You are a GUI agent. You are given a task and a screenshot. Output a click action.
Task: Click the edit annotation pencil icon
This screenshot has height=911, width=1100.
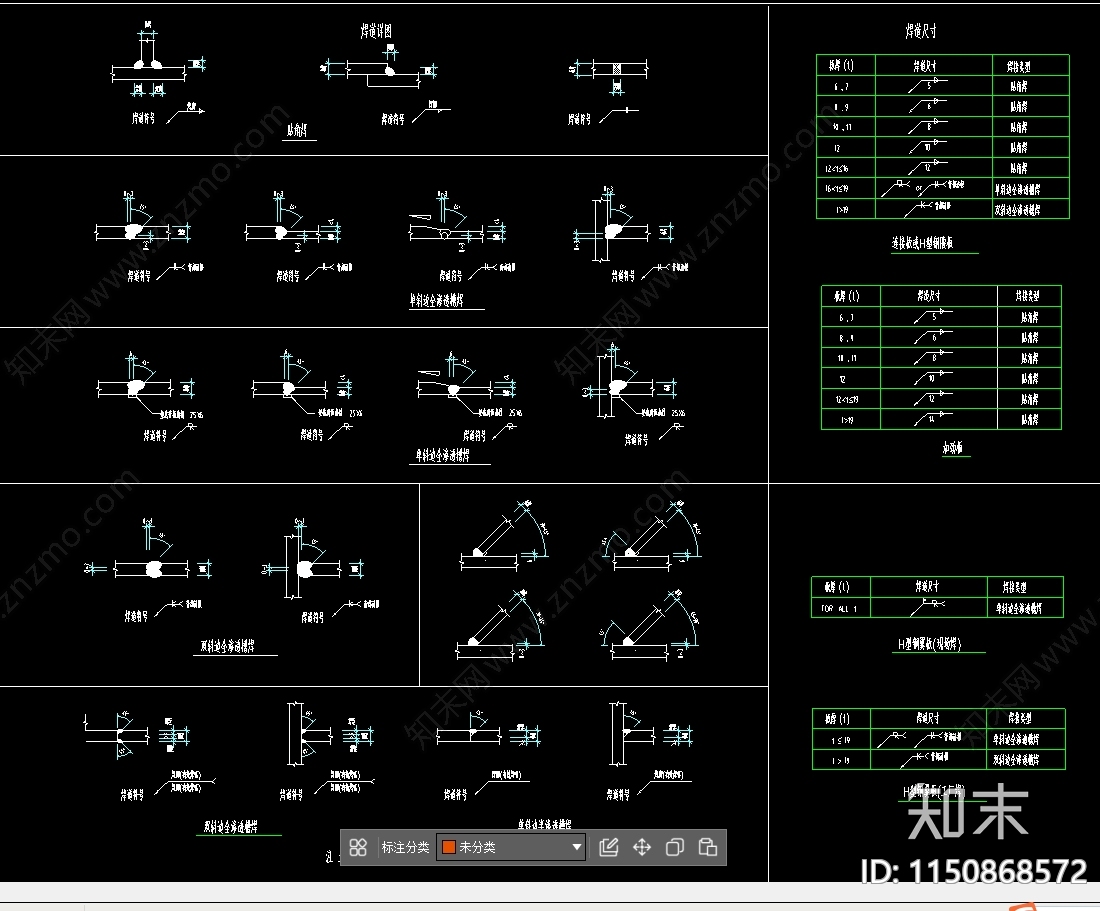[608, 848]
